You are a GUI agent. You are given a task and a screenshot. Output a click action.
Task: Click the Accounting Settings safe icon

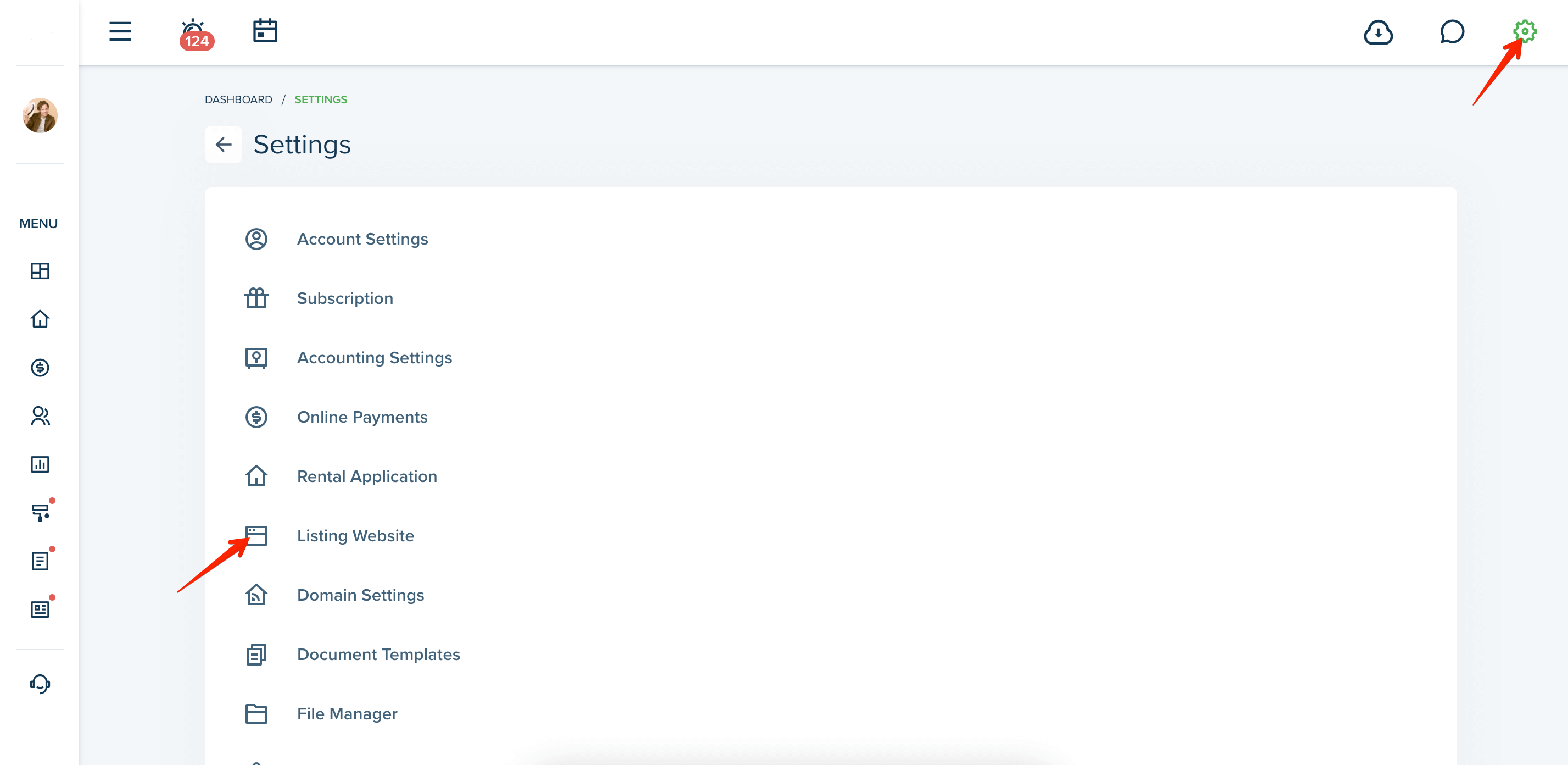click(x=256, y=358)
